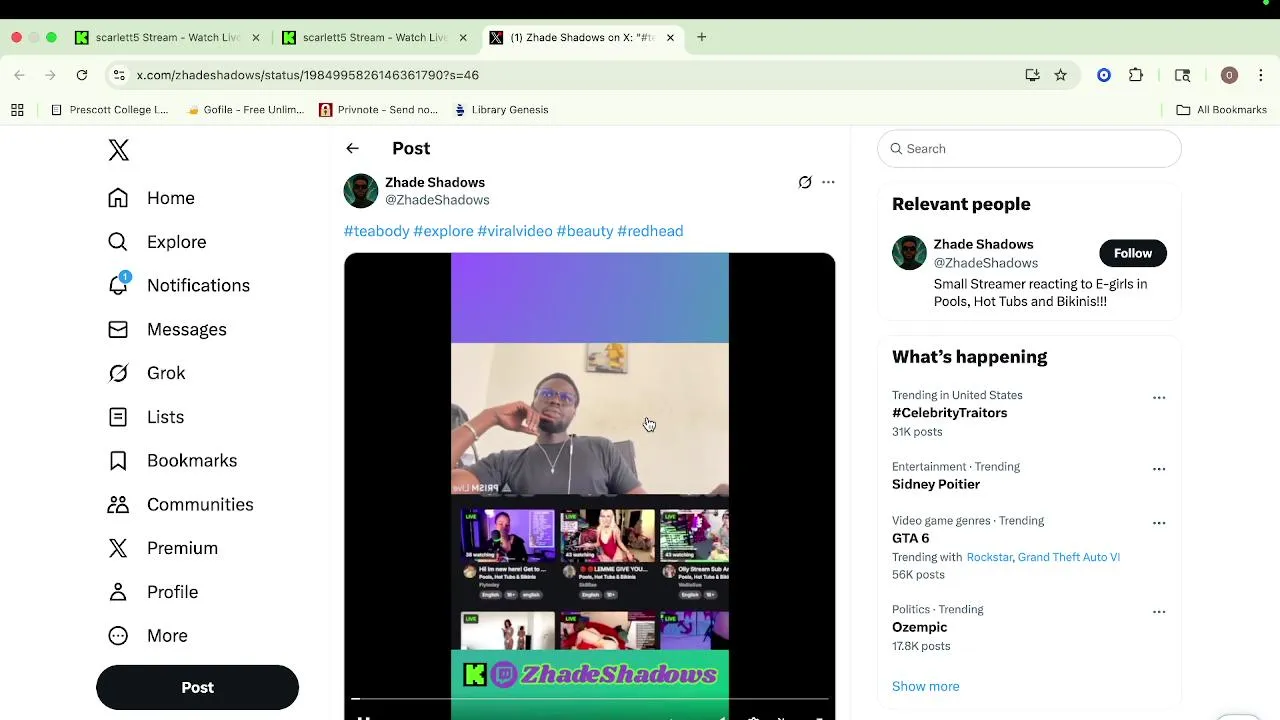Click the #teabody hashtag
This screenshot has height=720, width=1280.
pyautogui.click(x=377, y=231)
